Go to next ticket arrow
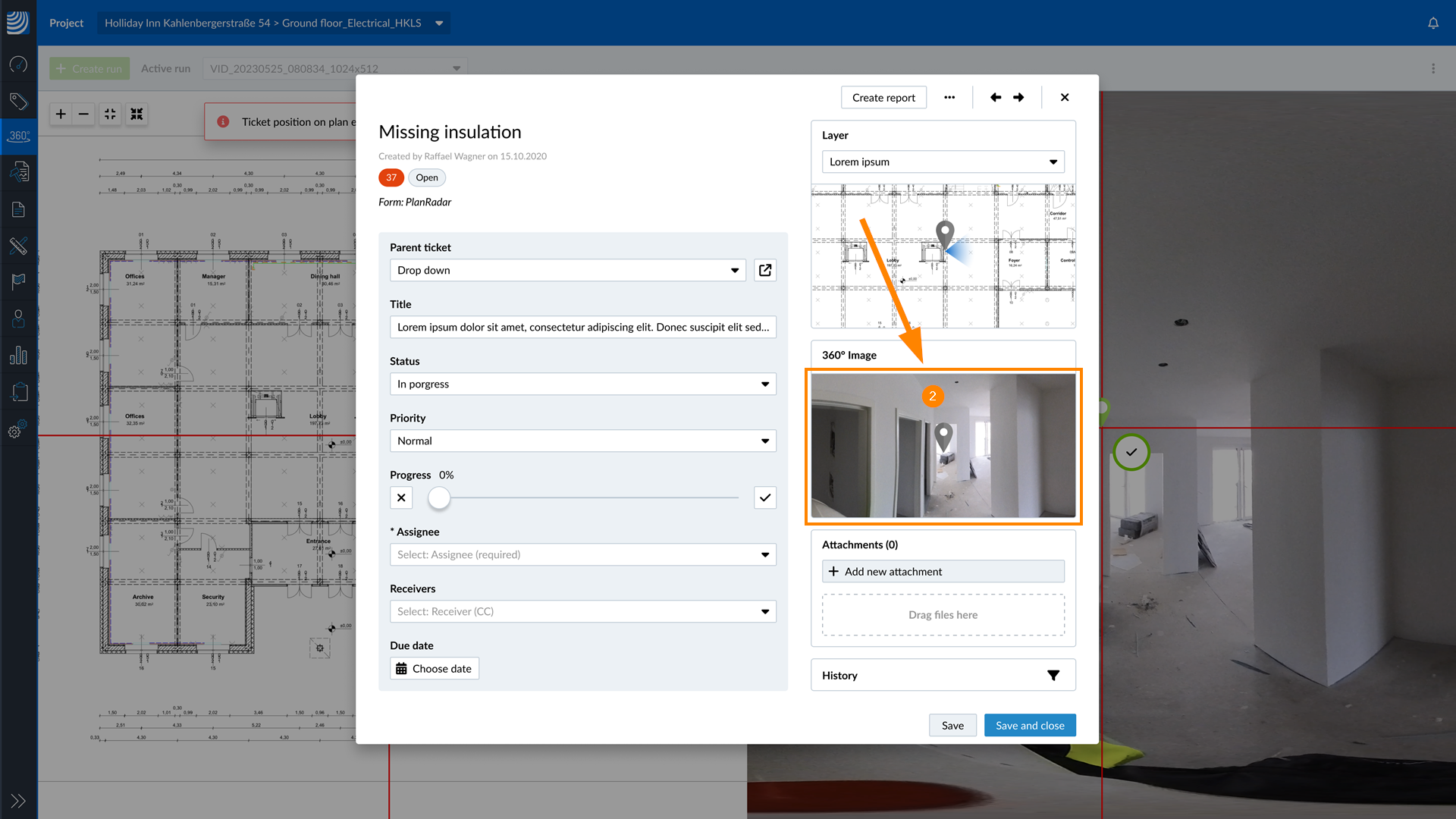1456x819 pixels. [1018, 97]
